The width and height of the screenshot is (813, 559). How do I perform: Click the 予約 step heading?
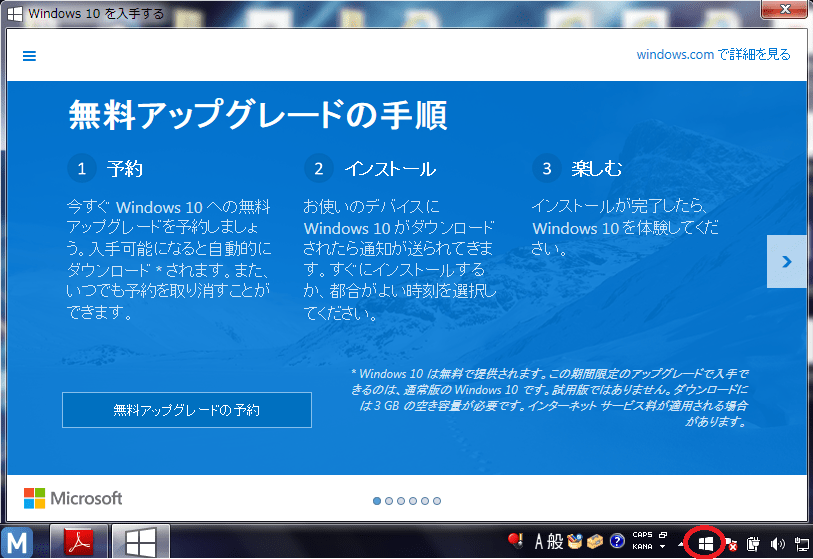[124, 169]
